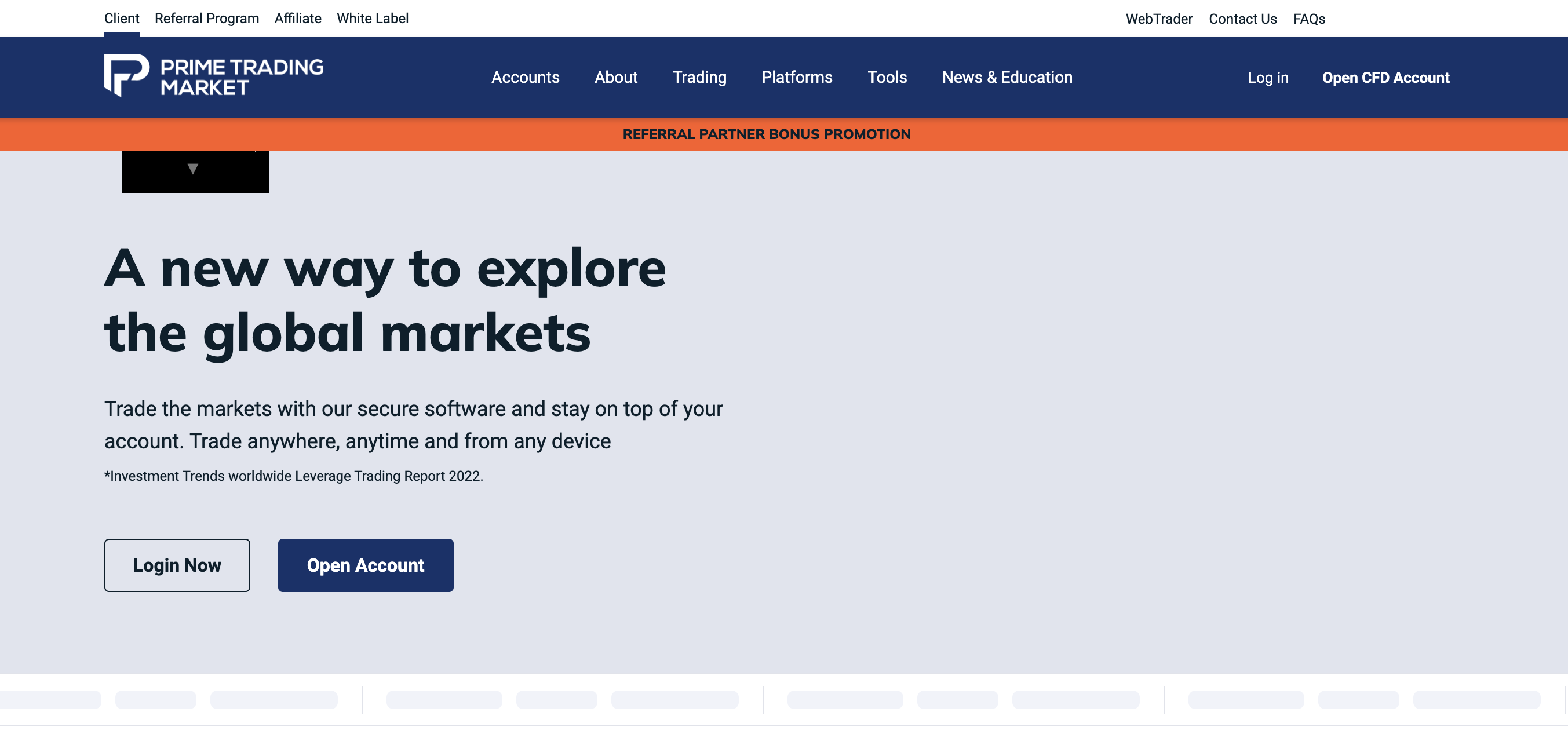The image size is (1568, 745).
Task: Open the FAQs link
Action: tap(1310, 19)
